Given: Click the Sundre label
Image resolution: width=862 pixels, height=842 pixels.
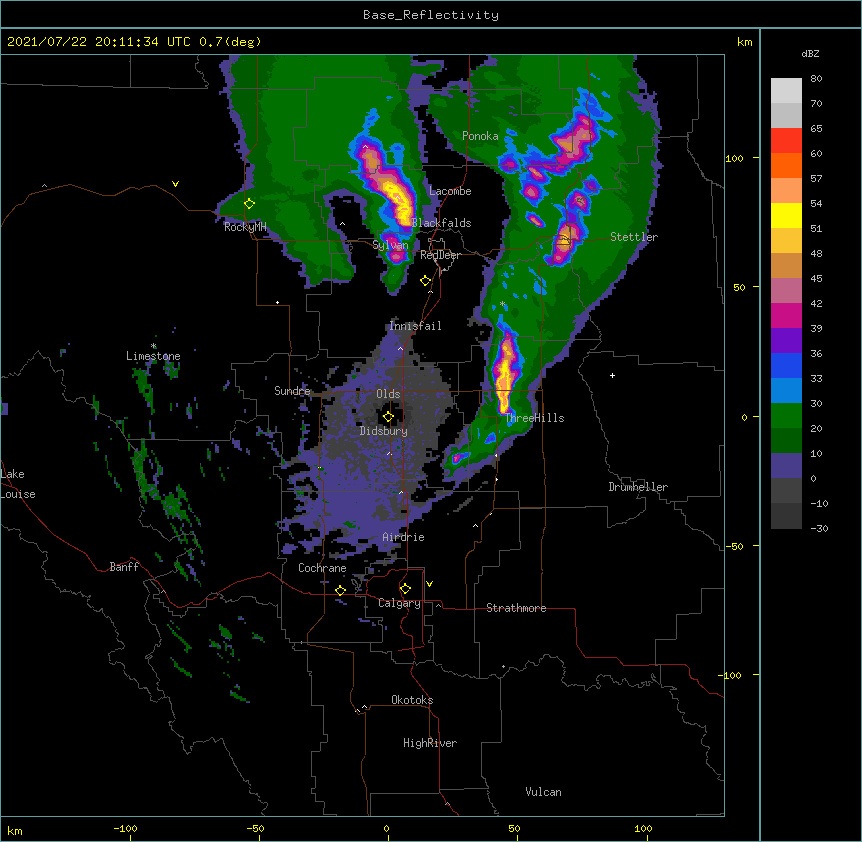Looking at the screenshot, I should click(292, 391).
